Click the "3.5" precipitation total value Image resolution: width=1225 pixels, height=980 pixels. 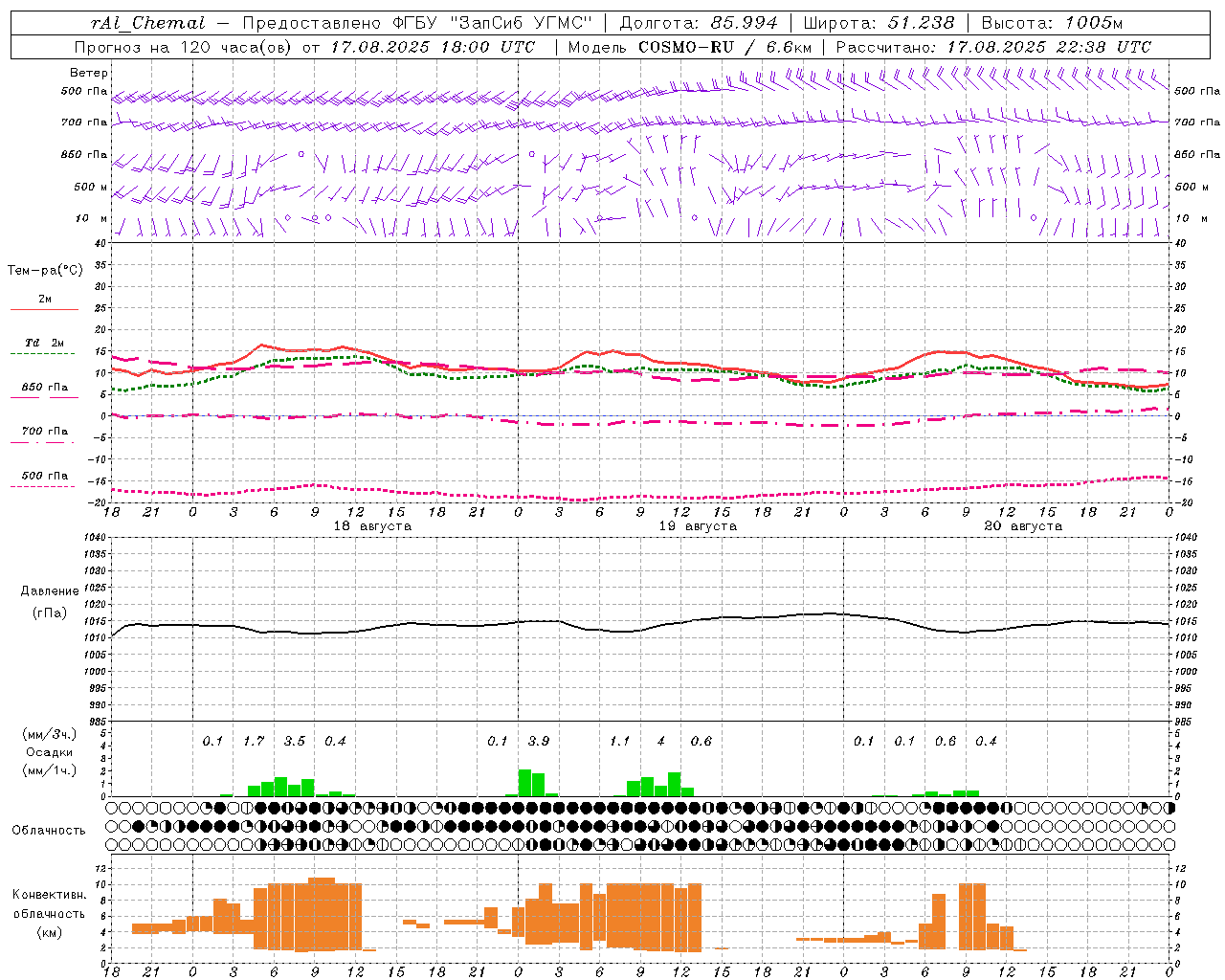295,741
